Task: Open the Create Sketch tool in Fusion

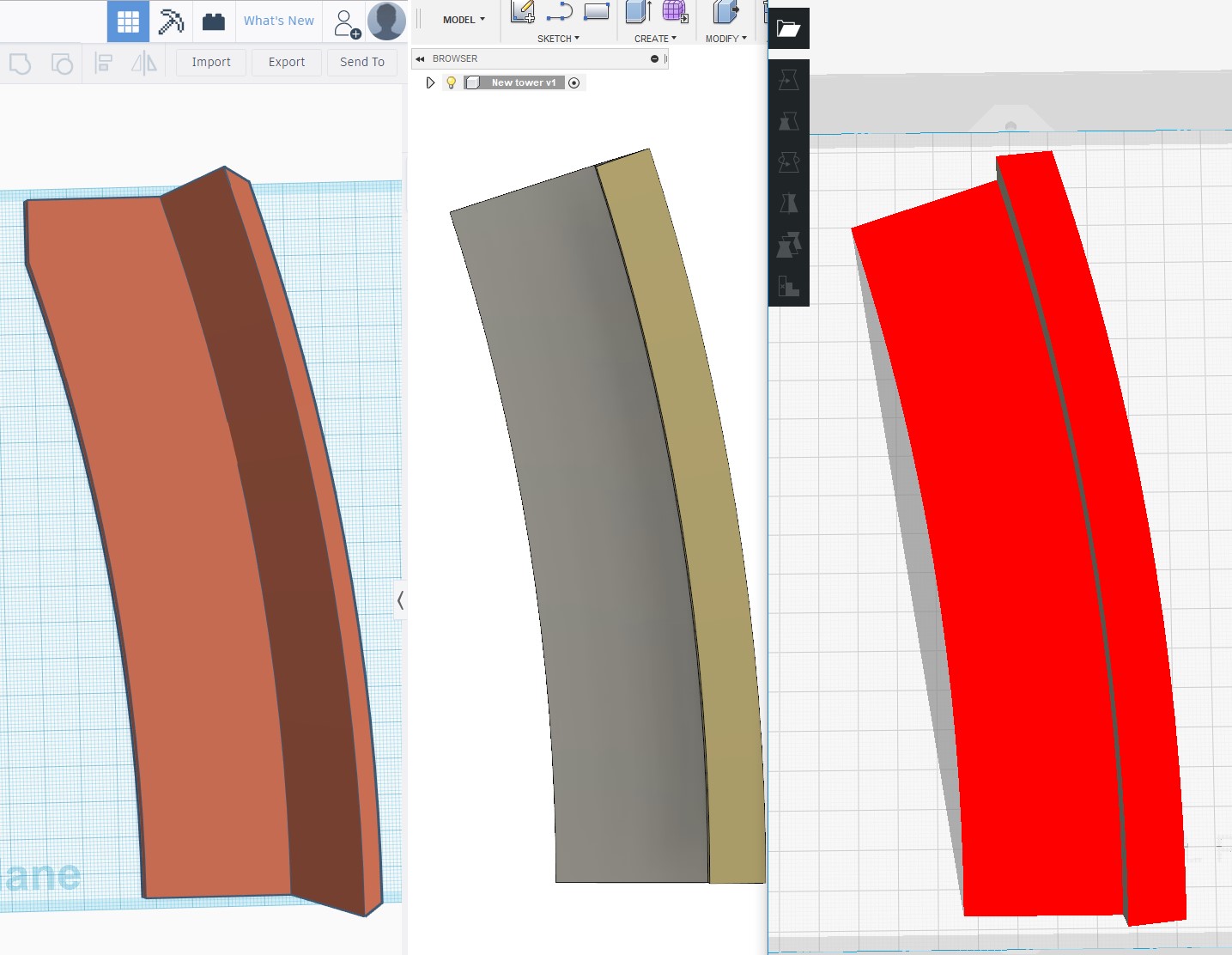Action: (522, 11)
